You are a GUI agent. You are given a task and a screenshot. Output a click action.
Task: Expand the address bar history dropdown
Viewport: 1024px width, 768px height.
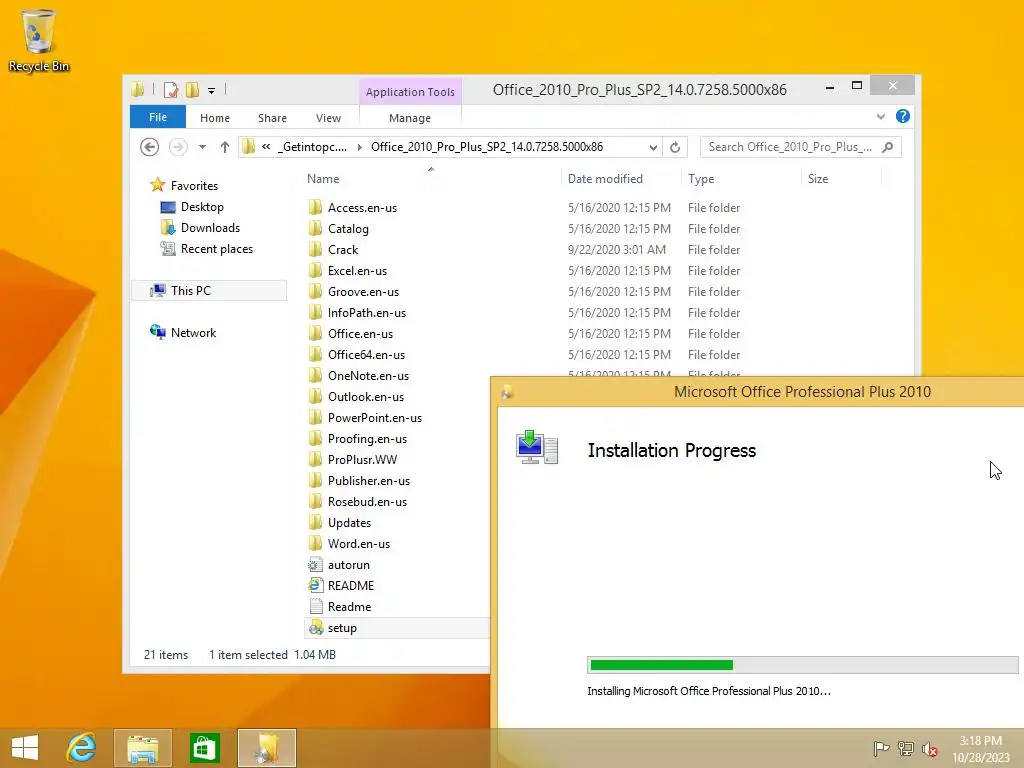652,147
